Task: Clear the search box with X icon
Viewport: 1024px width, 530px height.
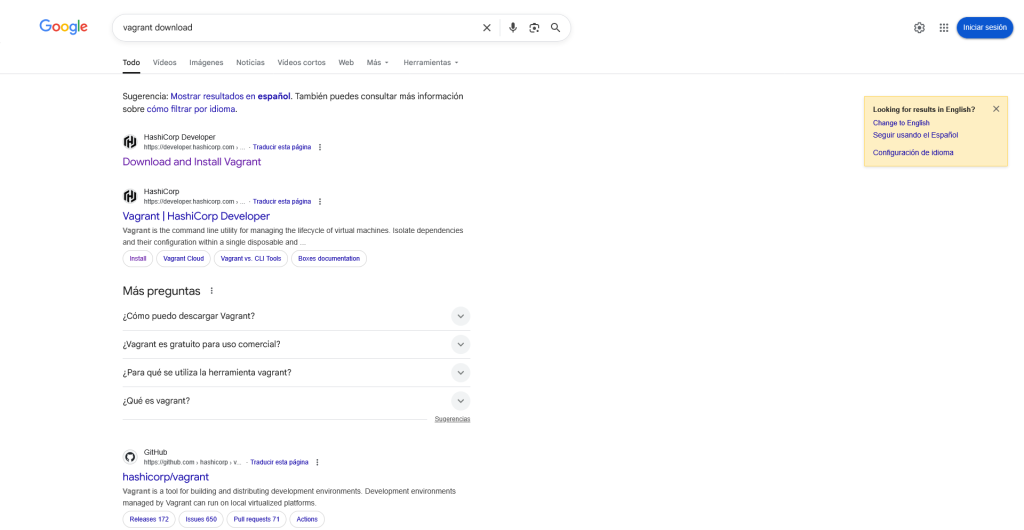Action: point(487,28)
